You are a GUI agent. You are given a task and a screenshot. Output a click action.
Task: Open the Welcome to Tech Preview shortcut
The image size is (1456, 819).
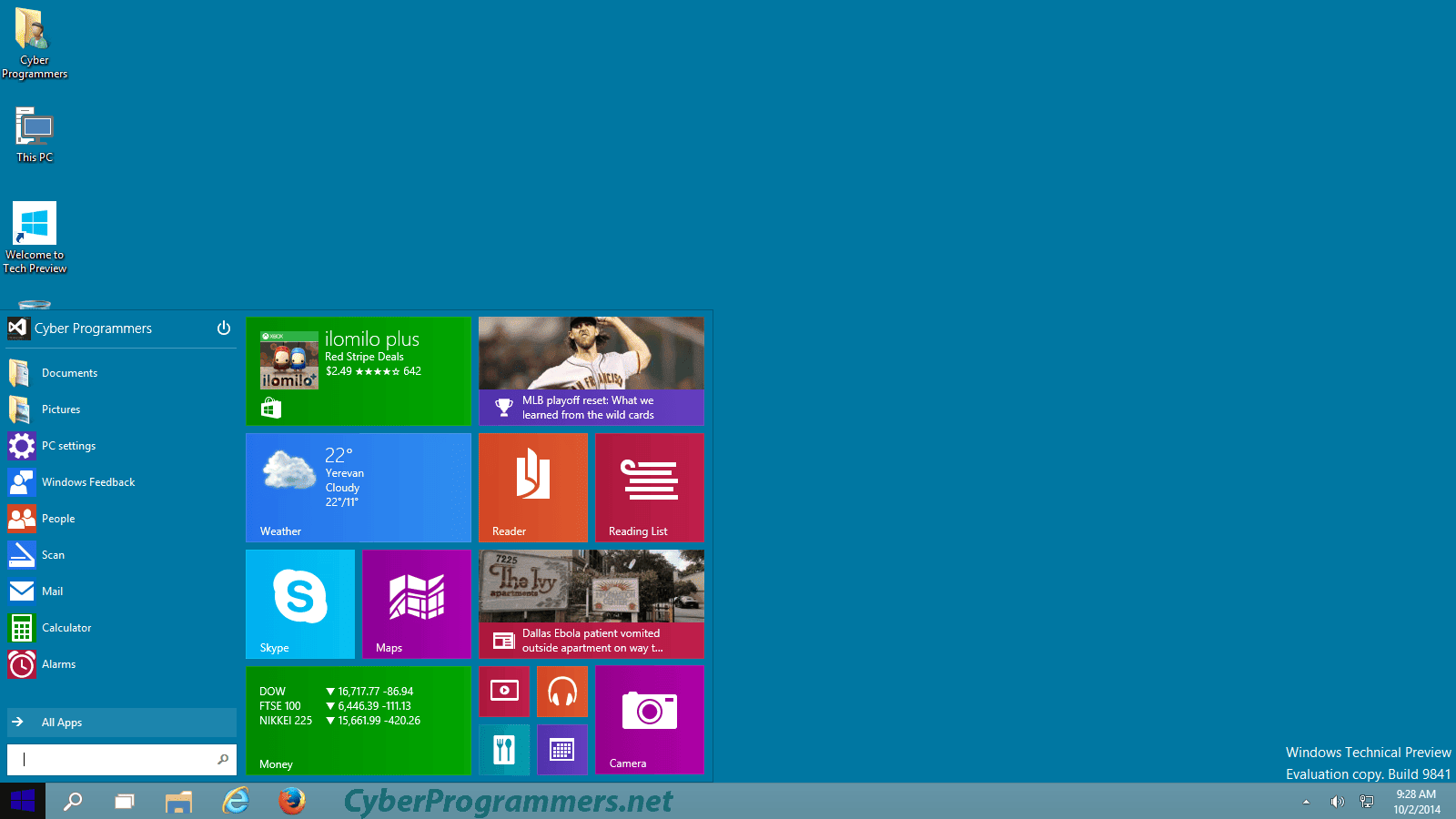35,238
